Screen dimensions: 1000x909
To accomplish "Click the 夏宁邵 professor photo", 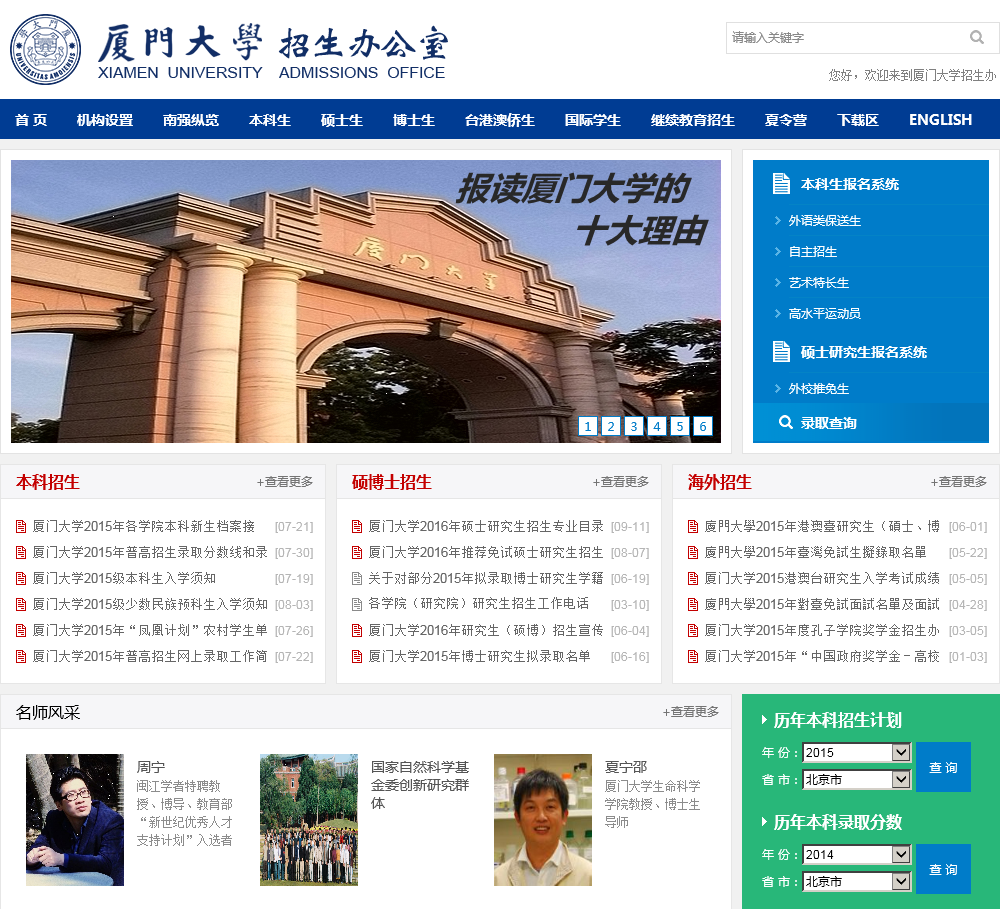I will pos(543,820).
